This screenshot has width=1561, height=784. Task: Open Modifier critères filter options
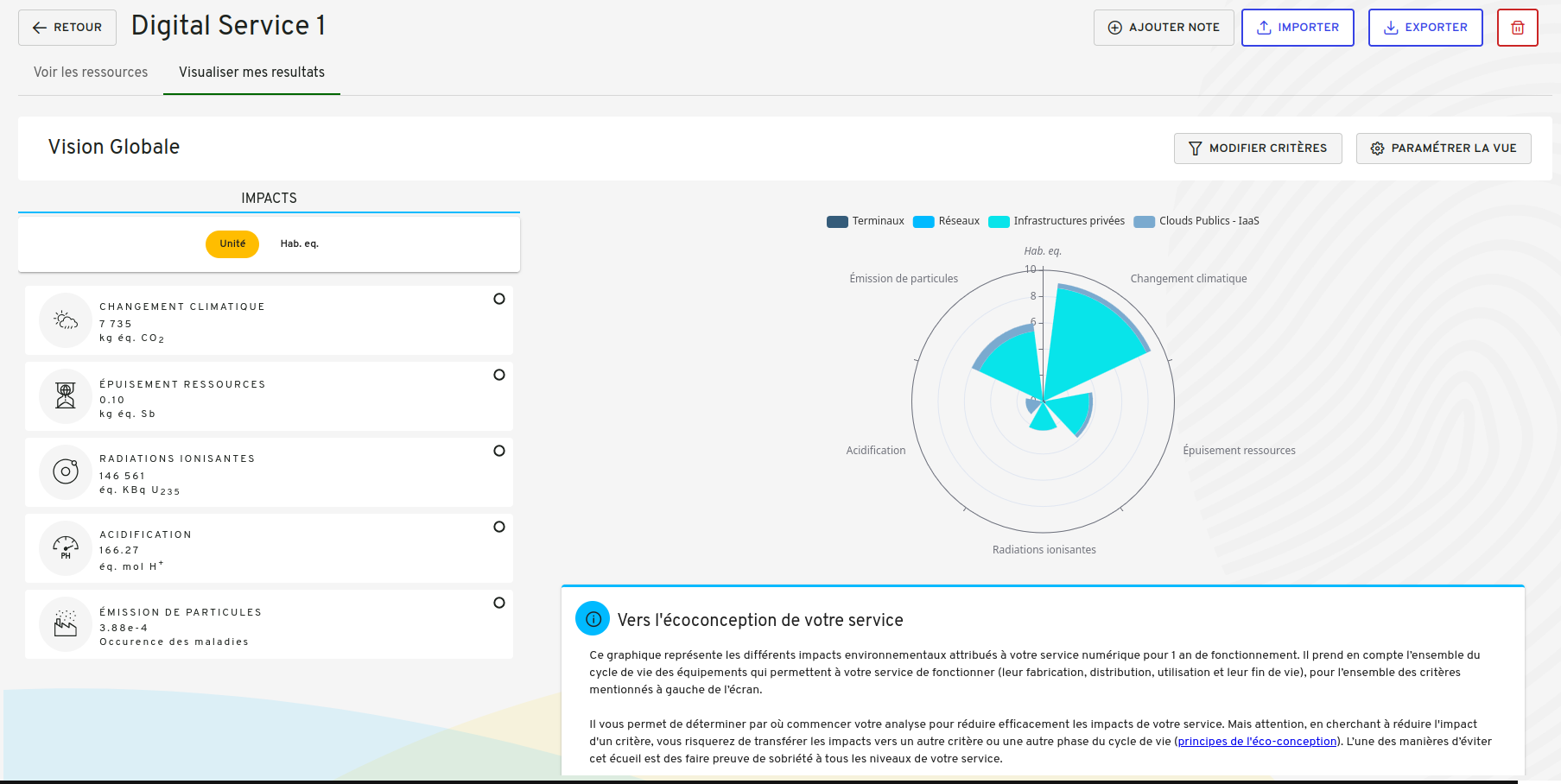point(1258,149)
